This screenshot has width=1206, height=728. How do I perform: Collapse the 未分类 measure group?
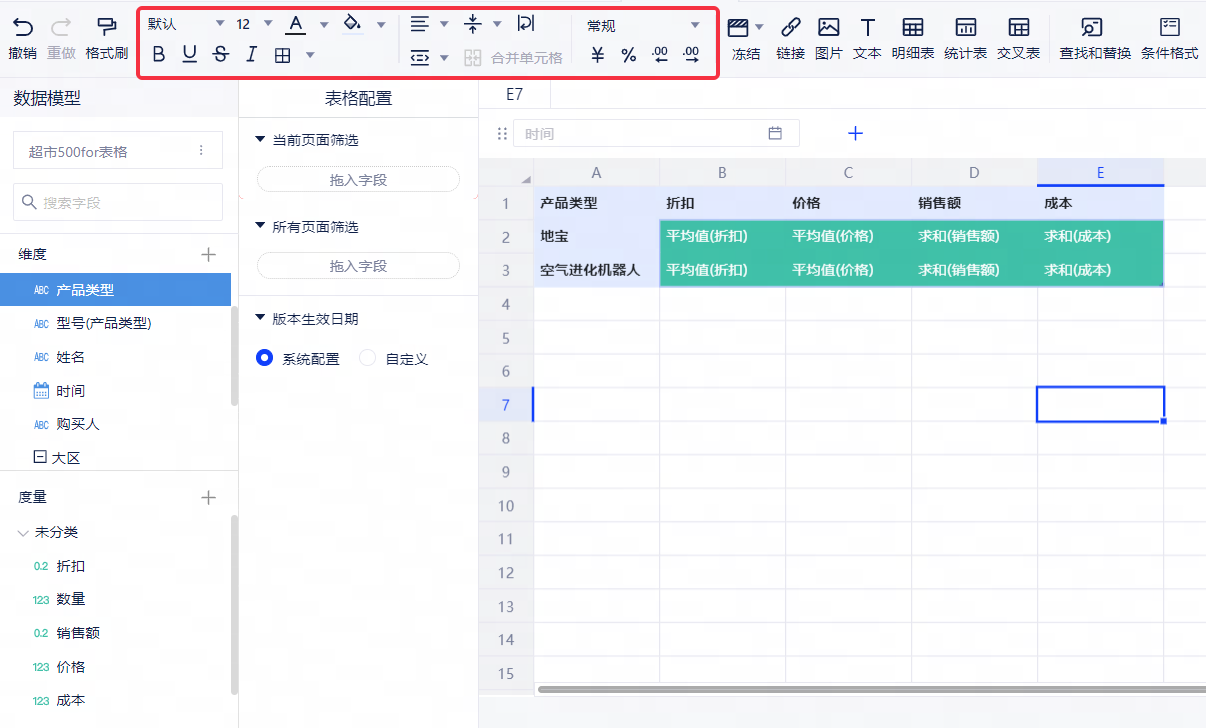click(x=23, y=532)
